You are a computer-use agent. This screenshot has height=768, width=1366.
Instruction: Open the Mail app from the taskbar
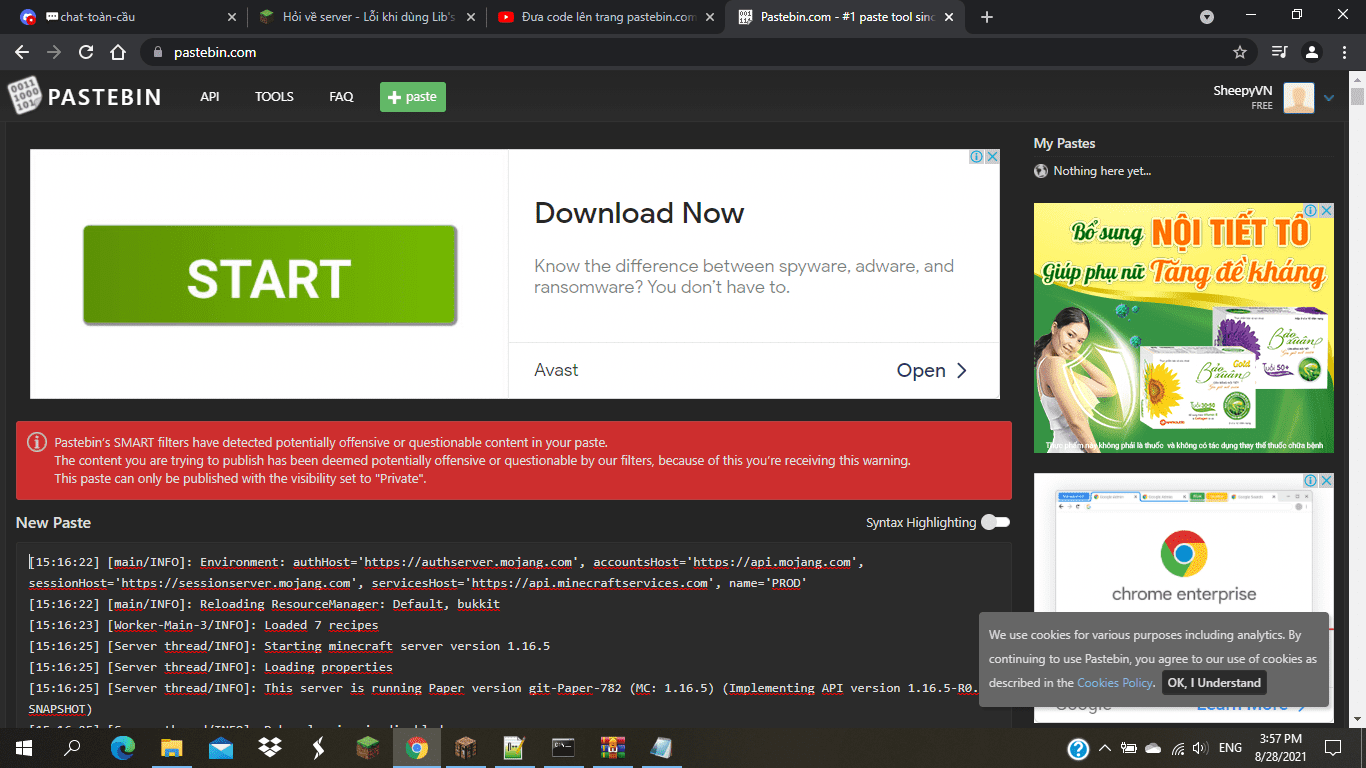pyautogui.click(x=221, y=747)
